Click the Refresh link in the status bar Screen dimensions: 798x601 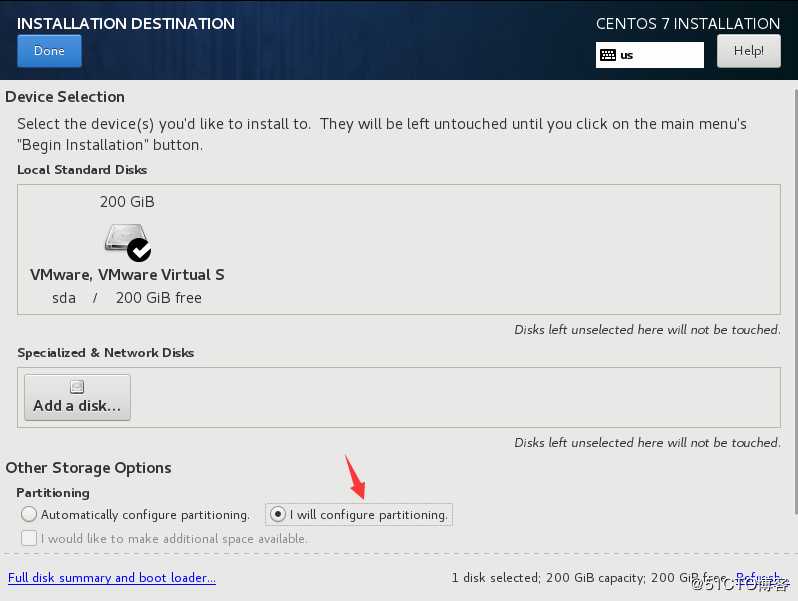tap(758, 577)
